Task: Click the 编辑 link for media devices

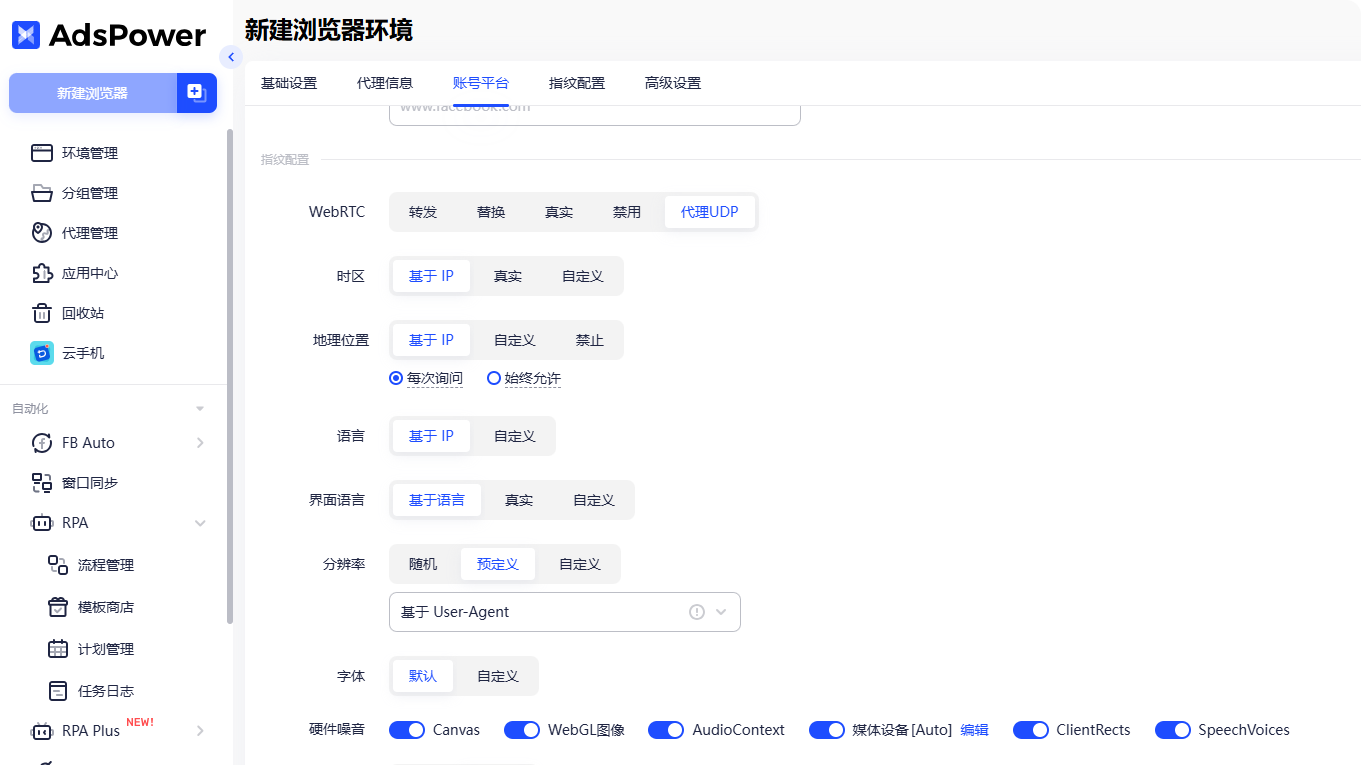Action: tap(975, 730)
